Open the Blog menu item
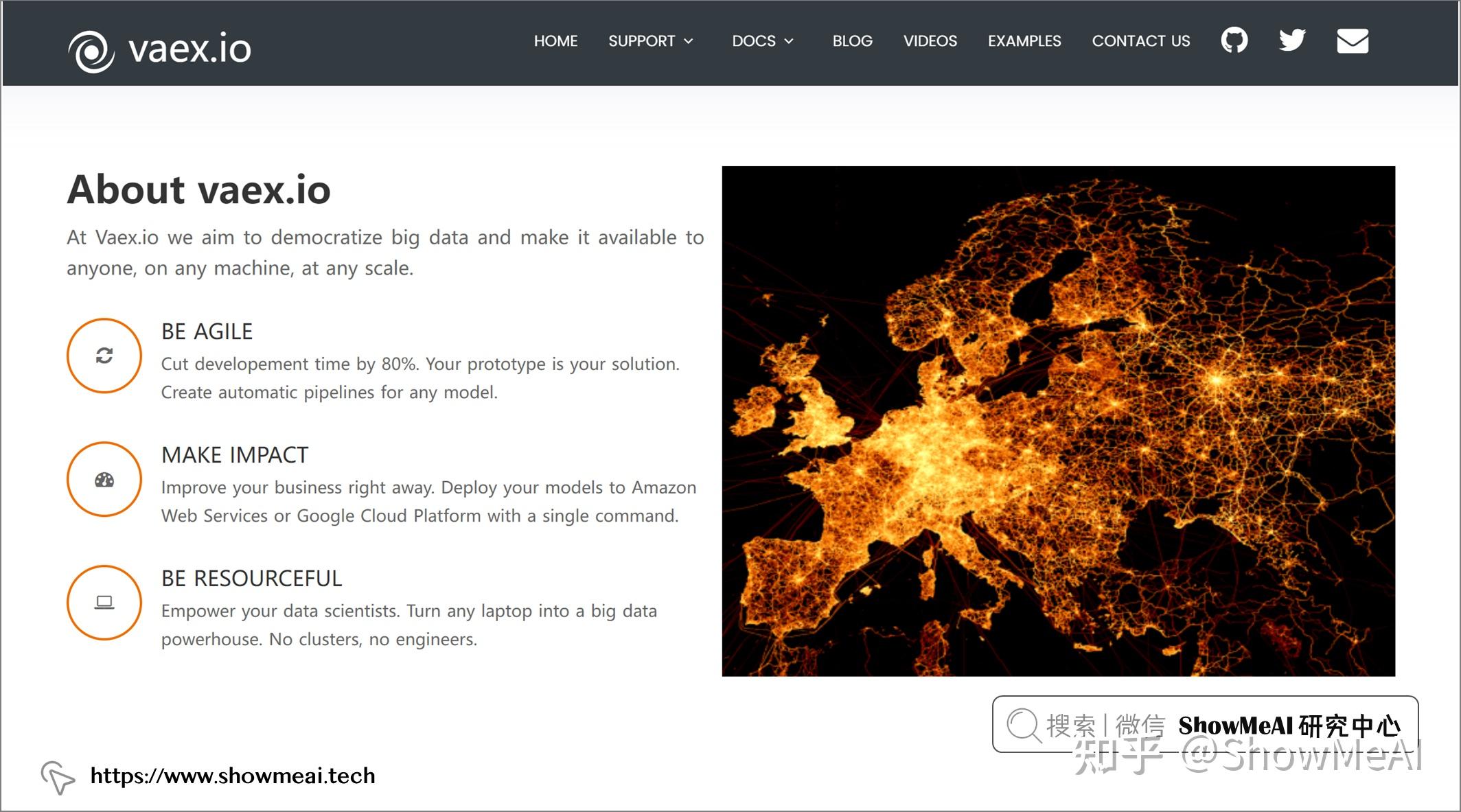 coord(852,41)
